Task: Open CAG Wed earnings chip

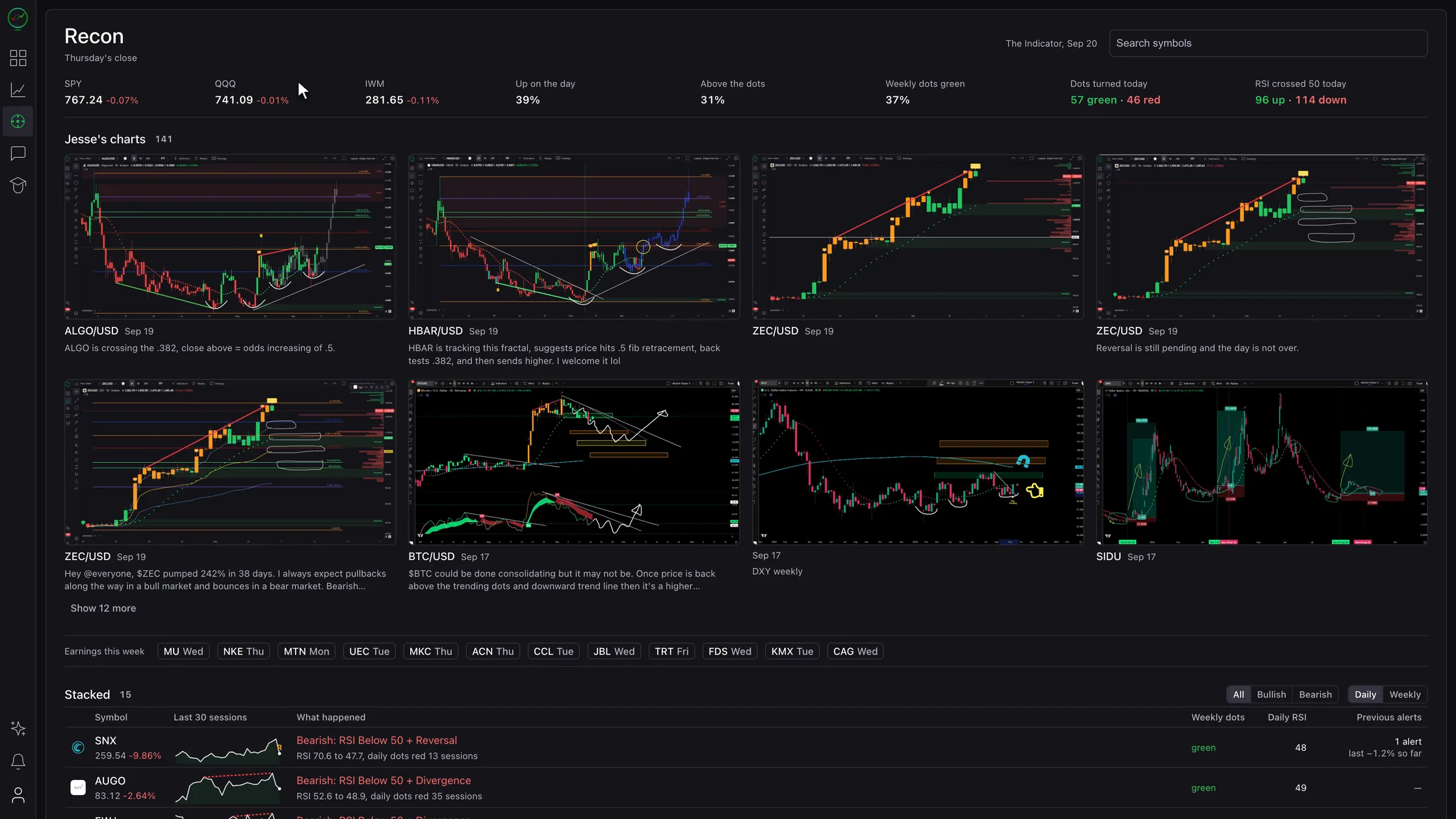Action: pos(855,651)
